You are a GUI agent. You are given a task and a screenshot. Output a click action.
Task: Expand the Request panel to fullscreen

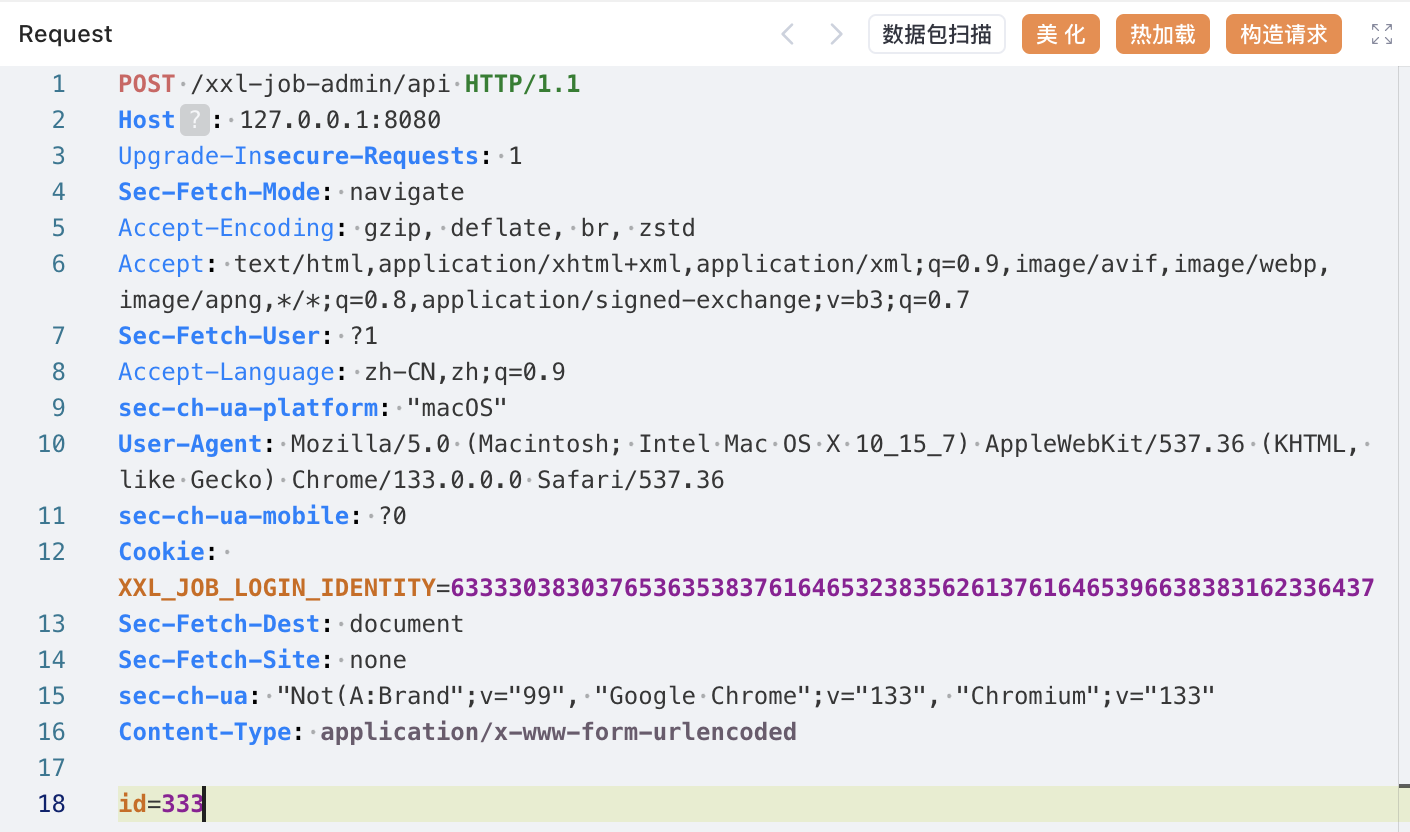(1381, 34)
